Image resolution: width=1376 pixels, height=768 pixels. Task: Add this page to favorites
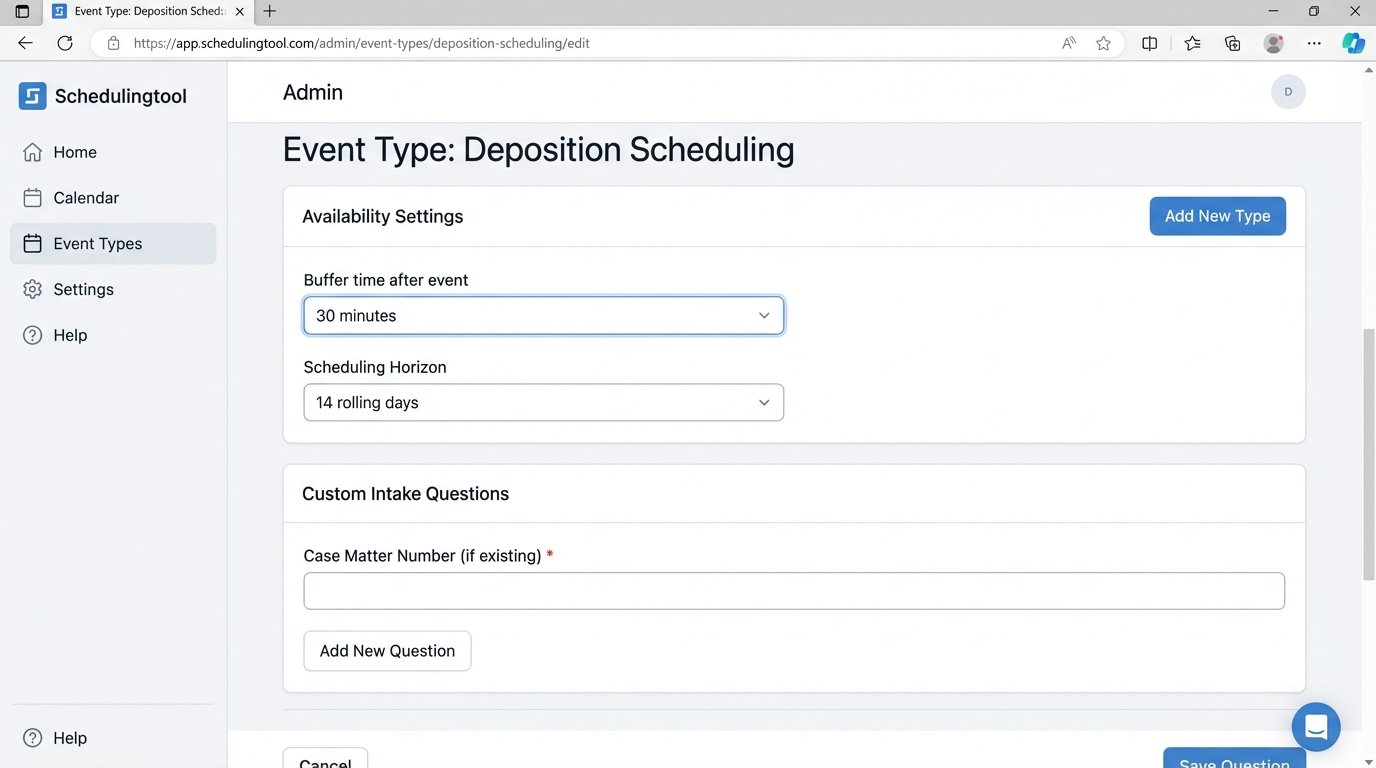[1103, 43]
